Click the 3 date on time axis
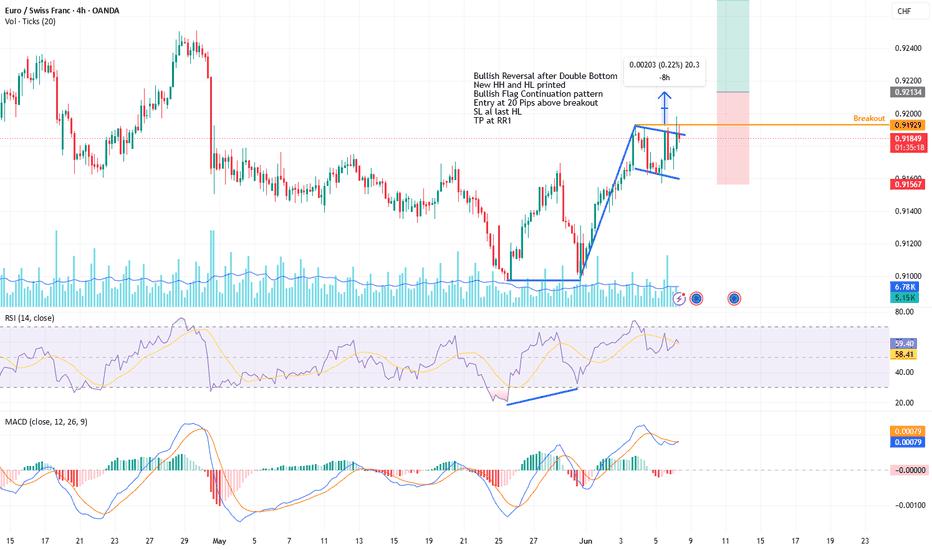932x550 pixels. point(621,541)
